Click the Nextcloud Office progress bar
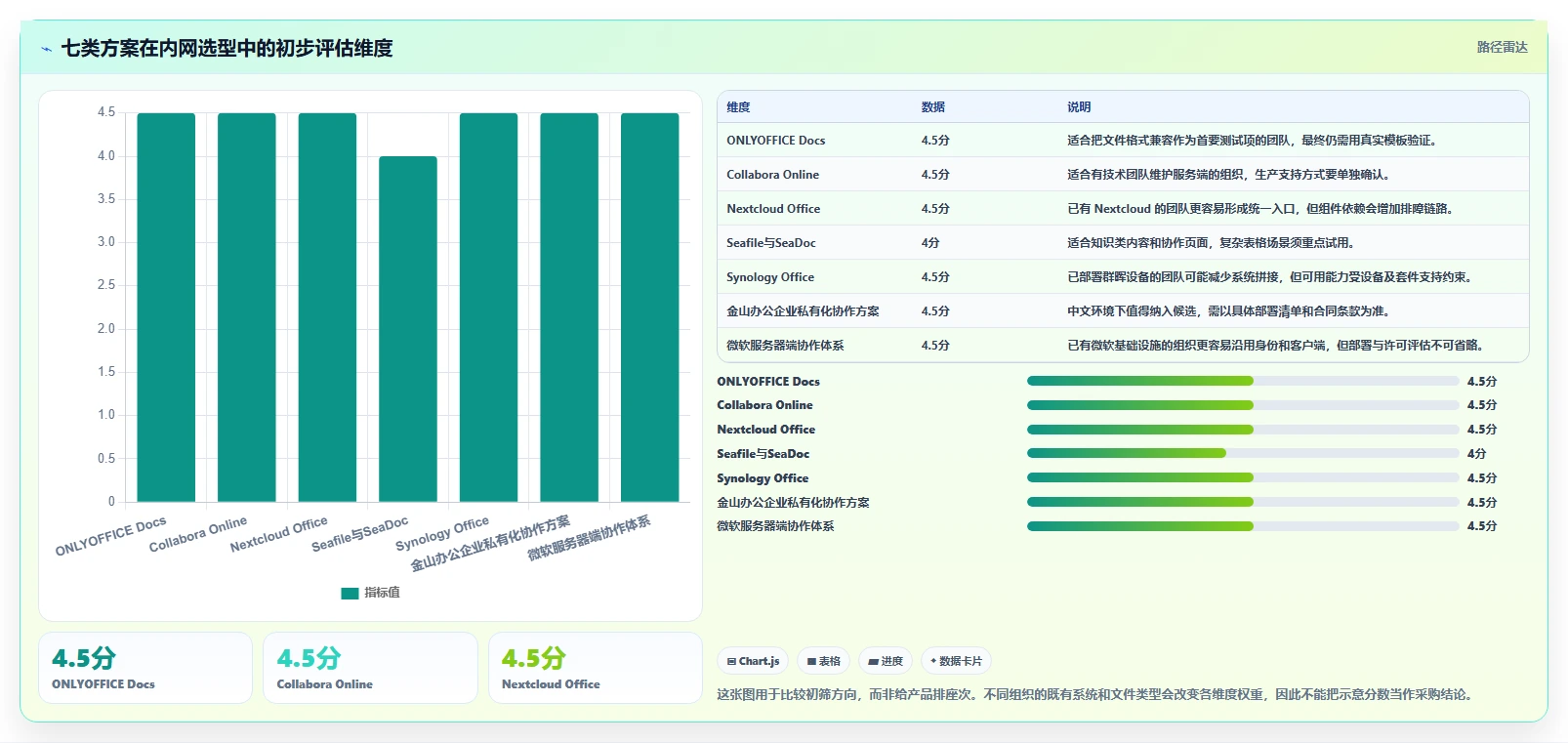The width and height of the screenshot is (1568, 743). tap(1243, 430)
